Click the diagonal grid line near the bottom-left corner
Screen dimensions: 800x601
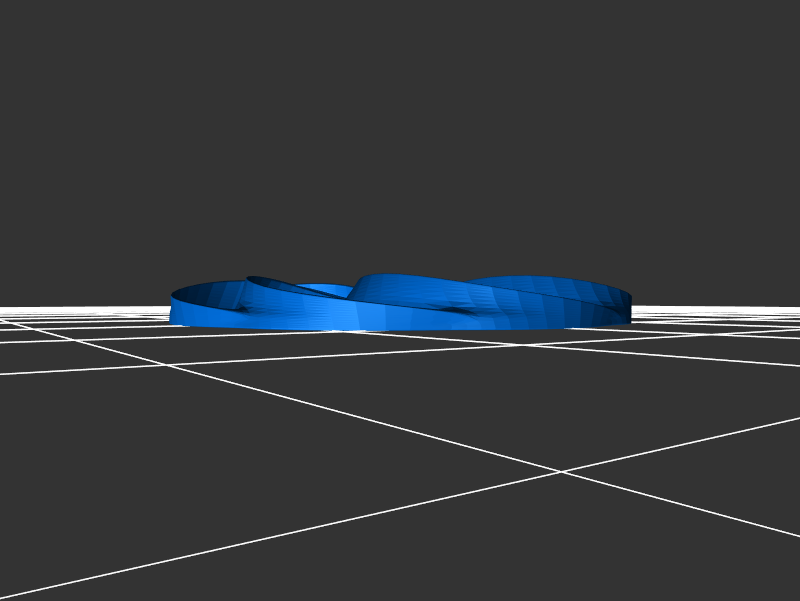point(60,581)
